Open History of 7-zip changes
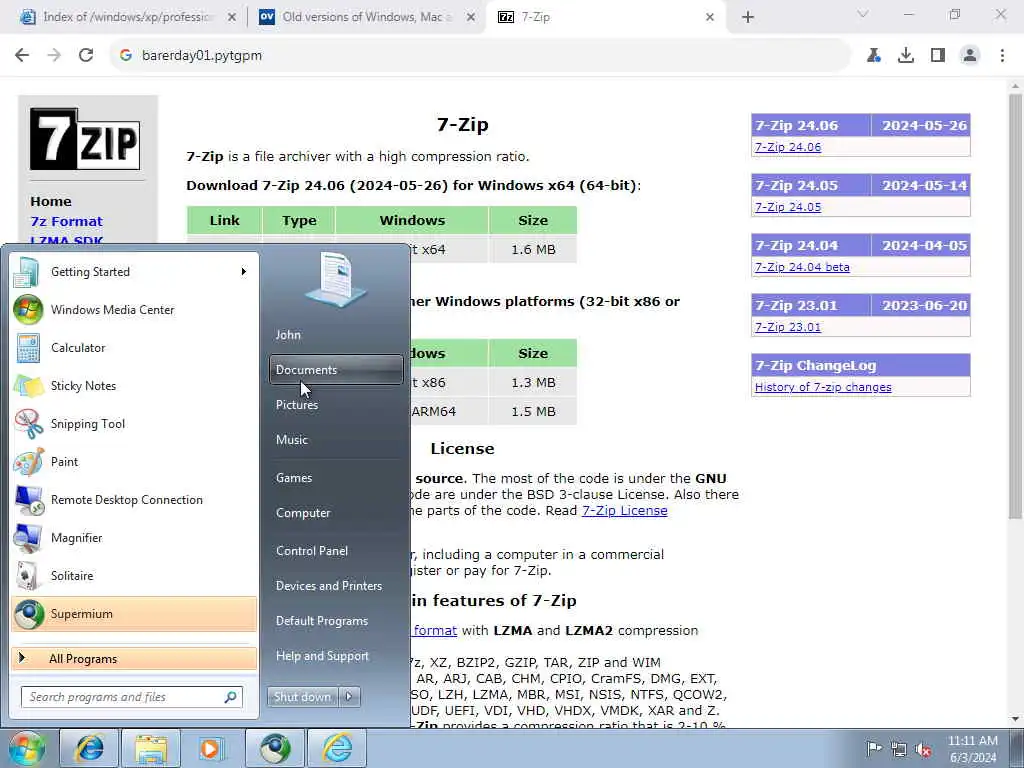1024x768 pixels. coord(823,387)
